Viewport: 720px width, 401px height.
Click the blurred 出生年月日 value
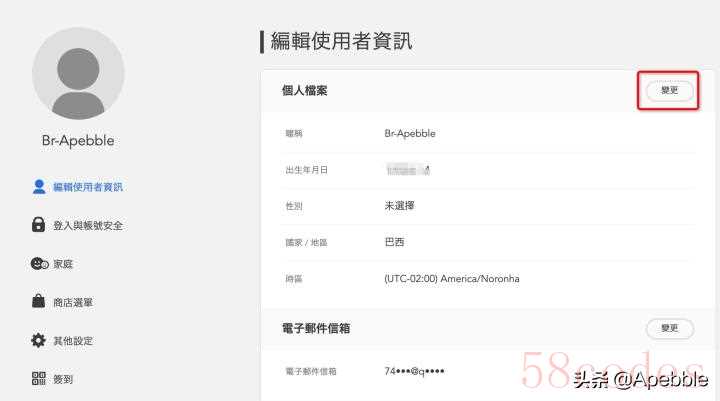pos(408,170)
